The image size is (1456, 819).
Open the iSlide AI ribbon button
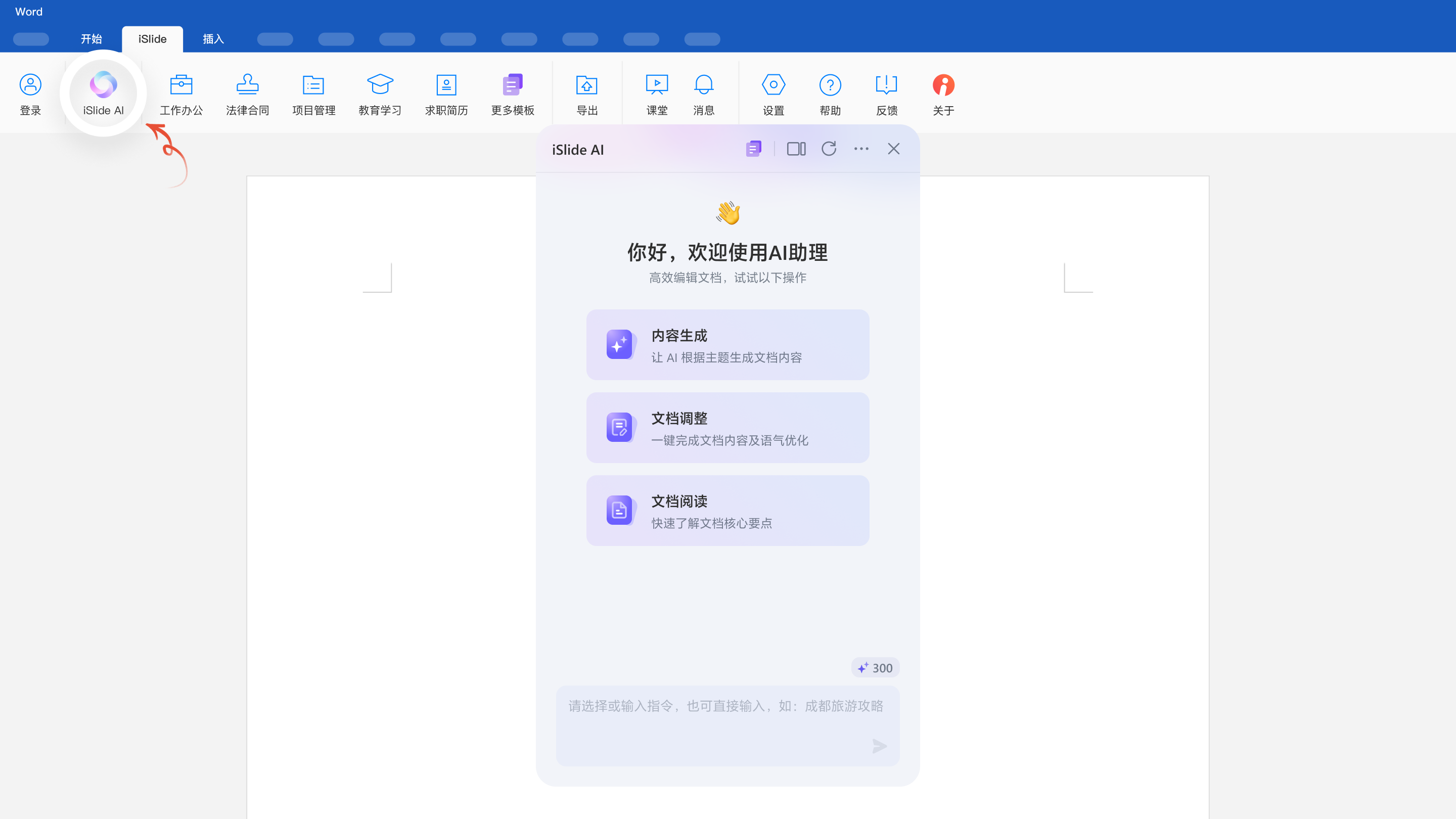click(103, 94)
